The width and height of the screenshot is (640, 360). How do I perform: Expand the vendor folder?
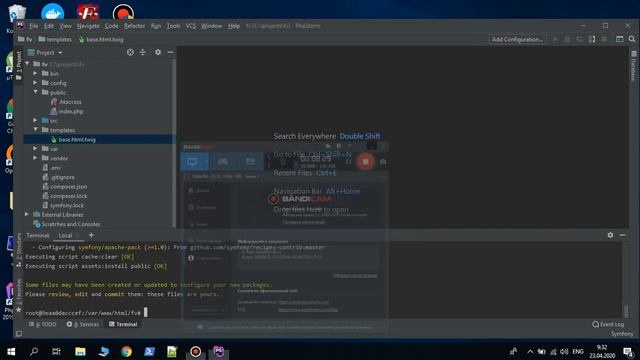tap(35, 158)
